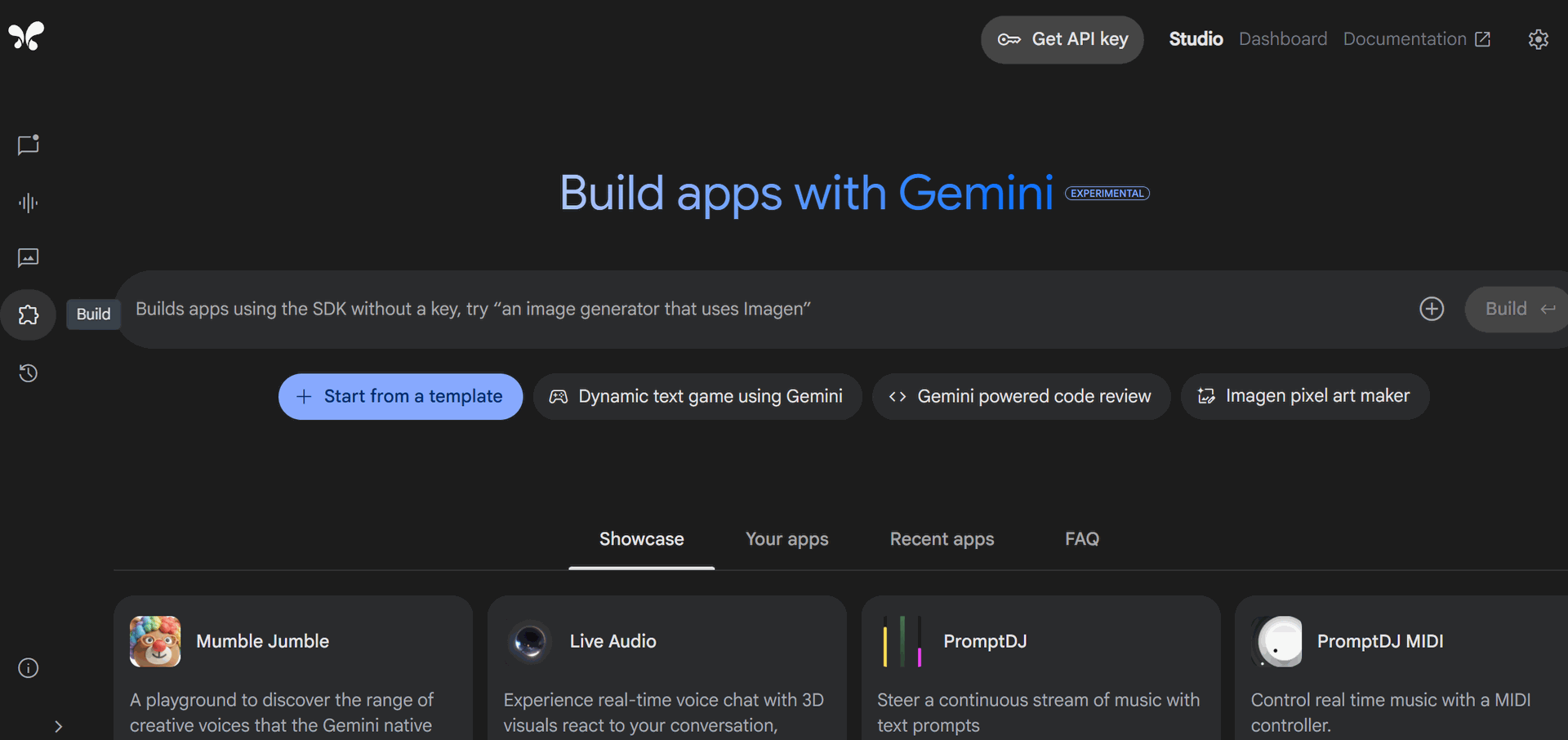Click the PromptDJ card title
Screen dimensions: 1568x740
tap(985, 641)
